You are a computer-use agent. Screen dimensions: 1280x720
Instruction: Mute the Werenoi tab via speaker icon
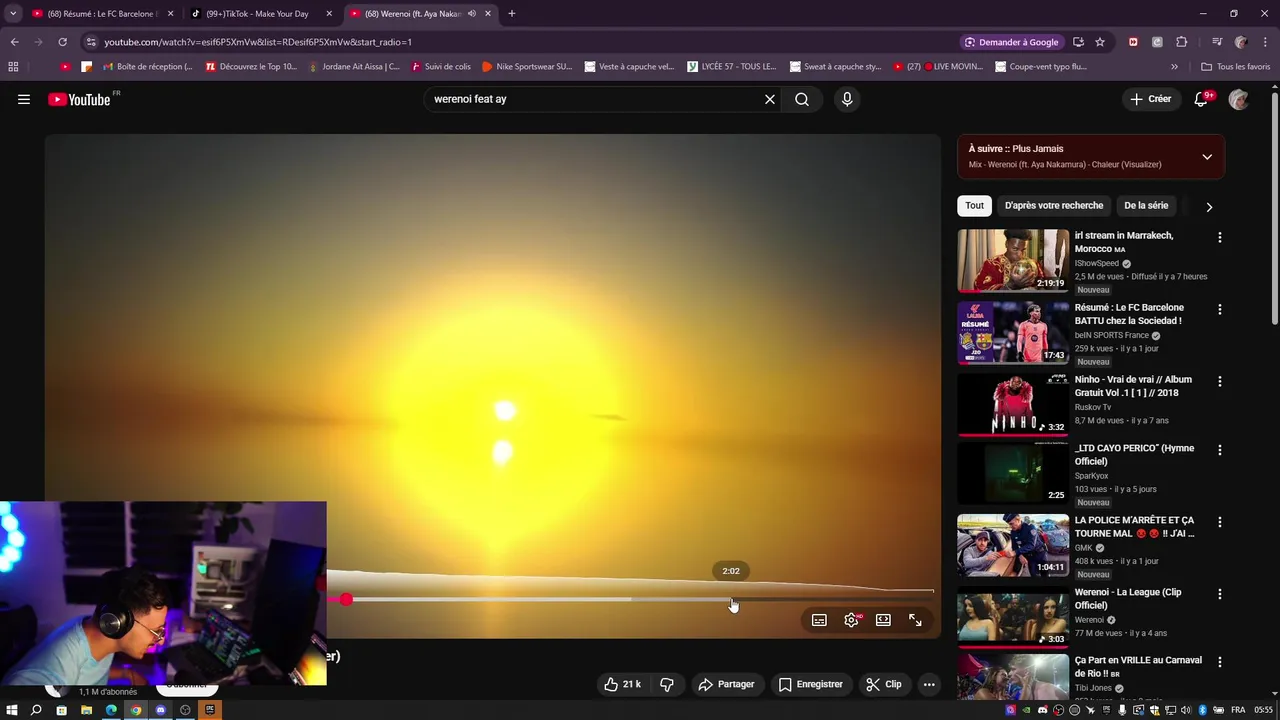[472, 14]
